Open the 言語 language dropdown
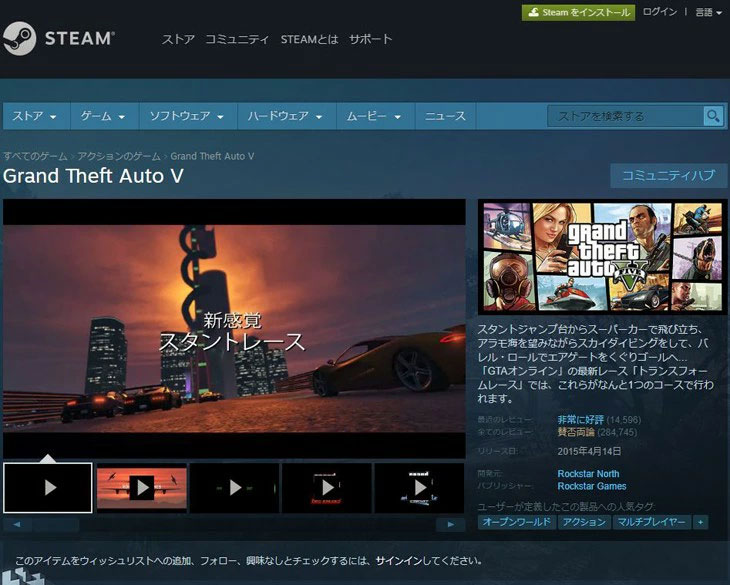The width and height of the screenshot is (730, 585). click(x=708, y=13)
